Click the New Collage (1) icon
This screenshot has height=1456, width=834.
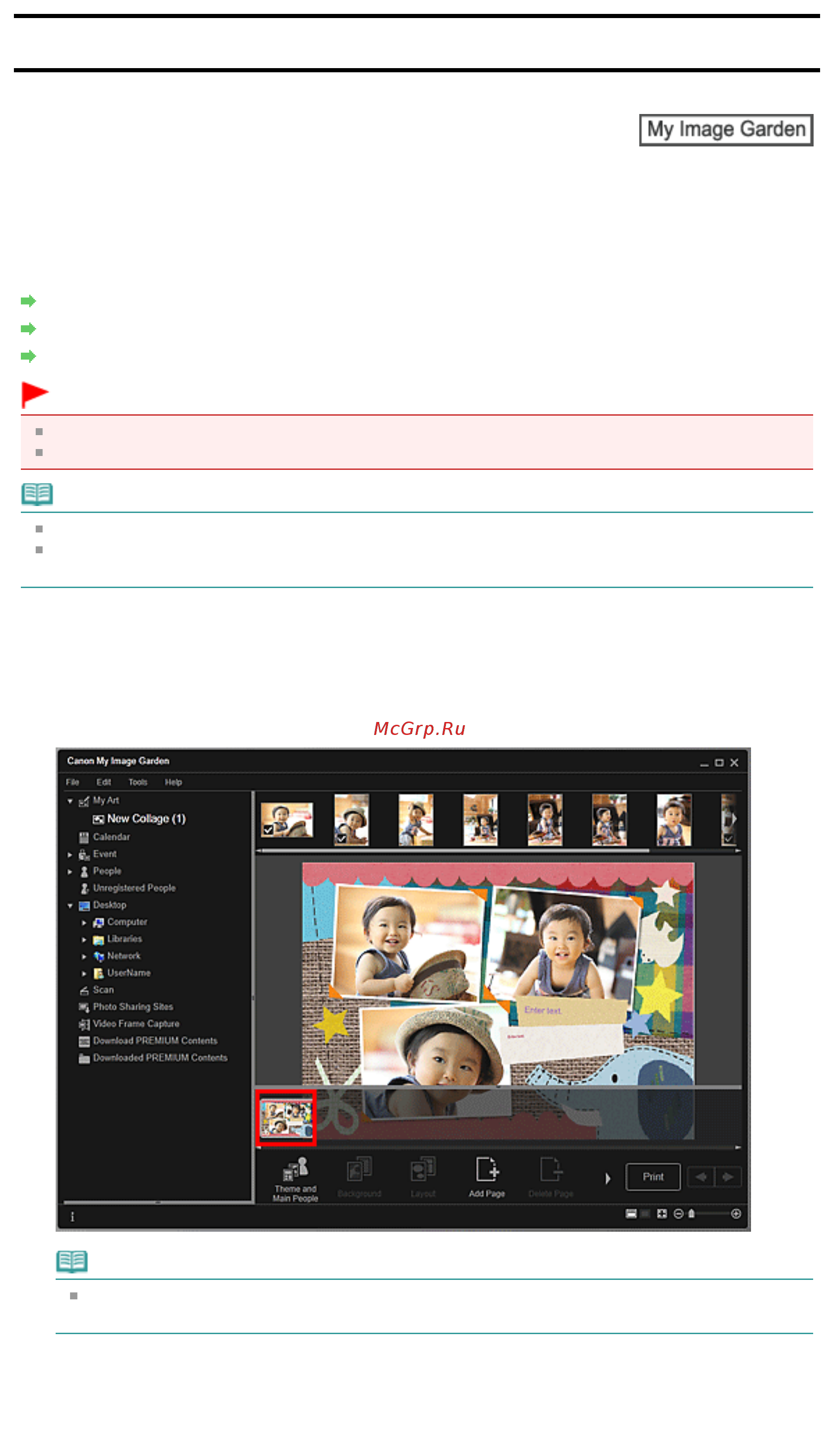[98, 819]
